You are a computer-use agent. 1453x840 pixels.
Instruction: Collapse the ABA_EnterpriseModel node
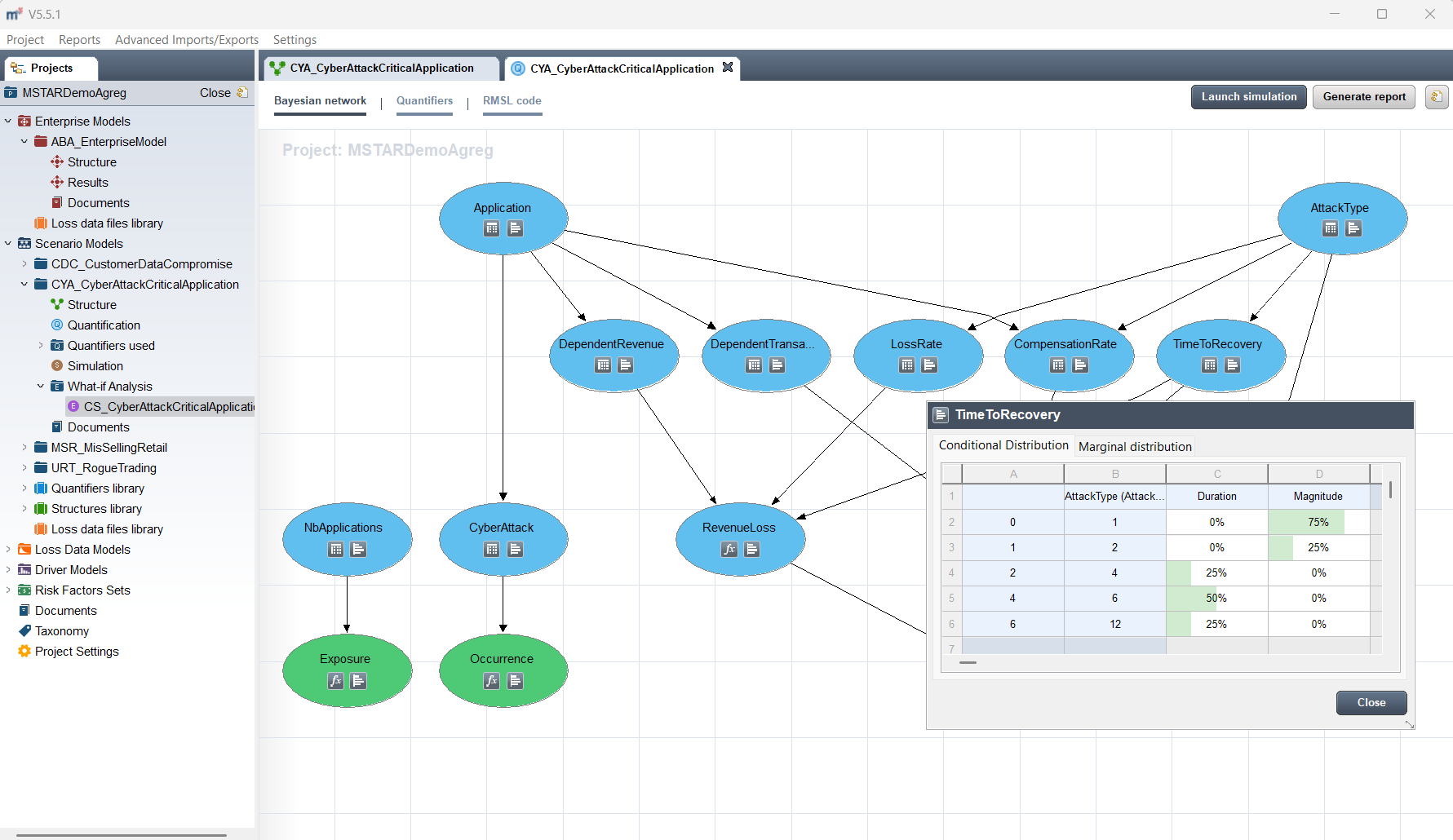click(24, 142)
